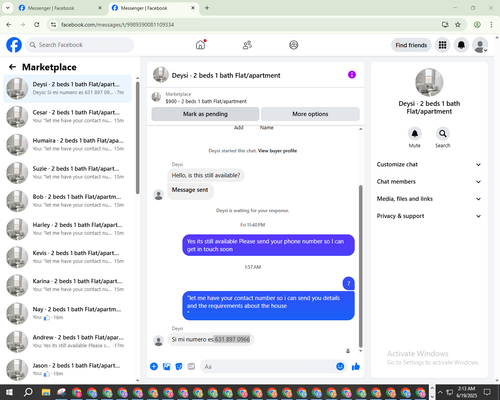View site information icon in address bar
Screen dimensions: 500x400
coord(53,25)
